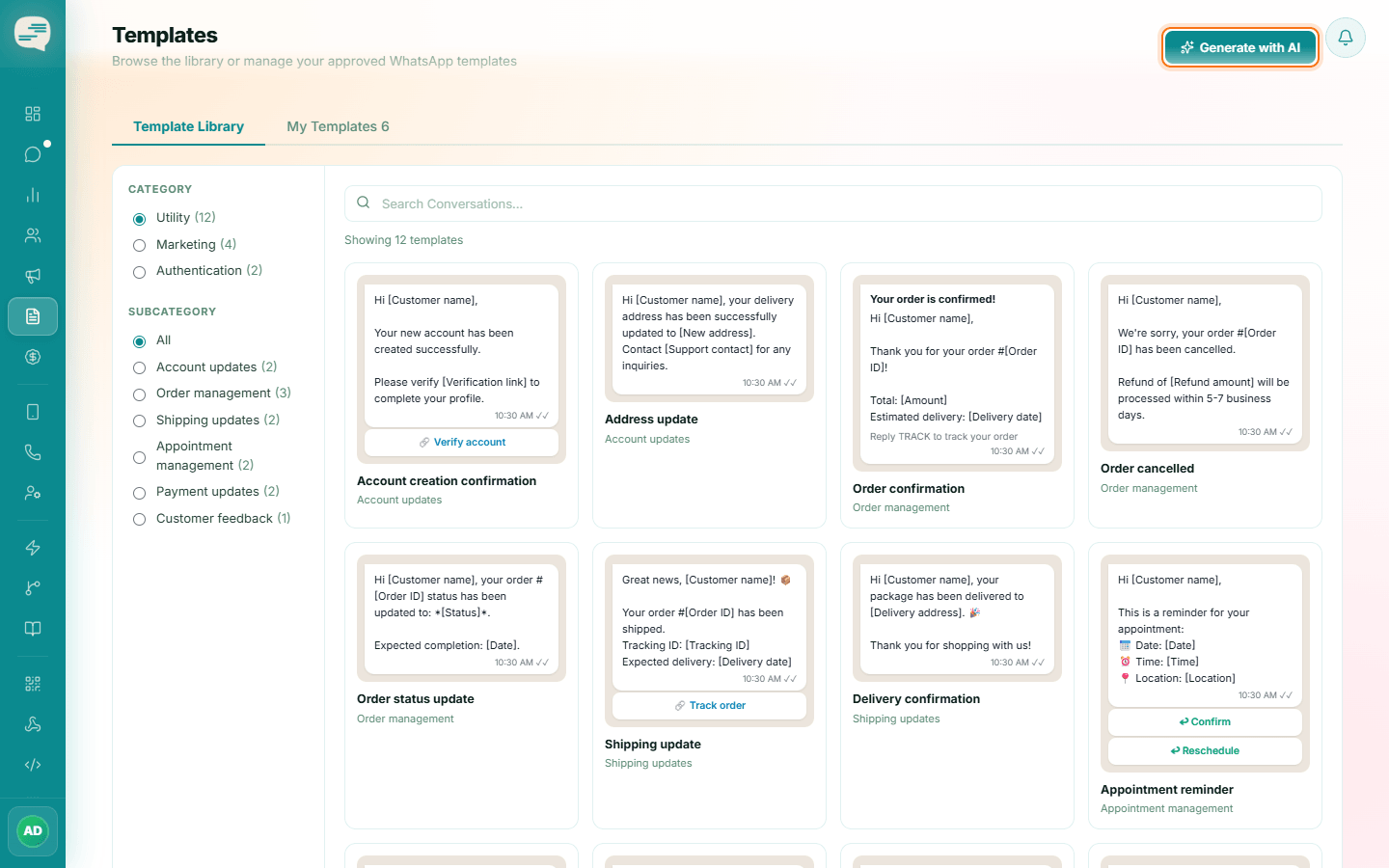The image size is (1389, 868).
Task: Filter by Order management subcategory
Action: [139, 394]
